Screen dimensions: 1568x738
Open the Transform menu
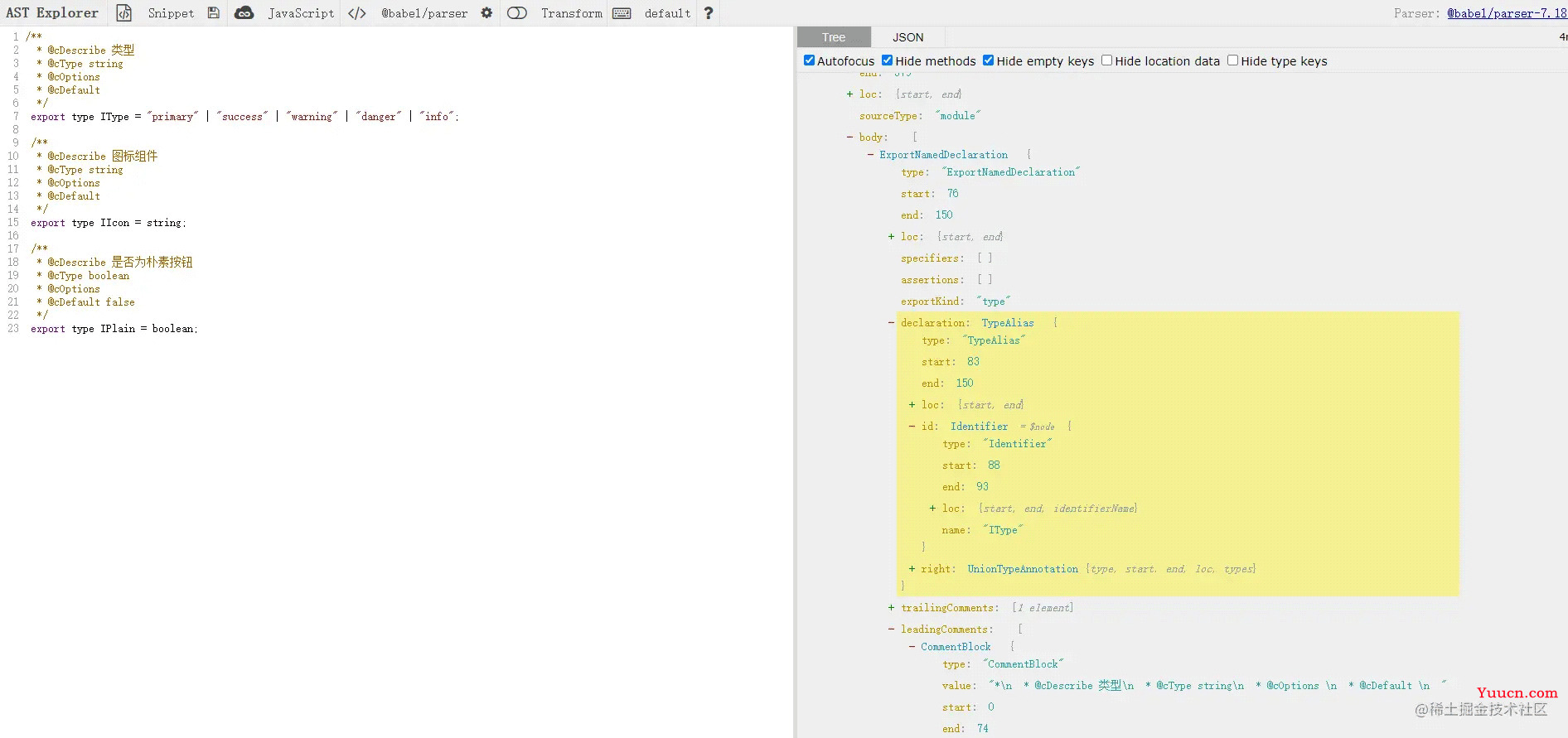point(572,13)
